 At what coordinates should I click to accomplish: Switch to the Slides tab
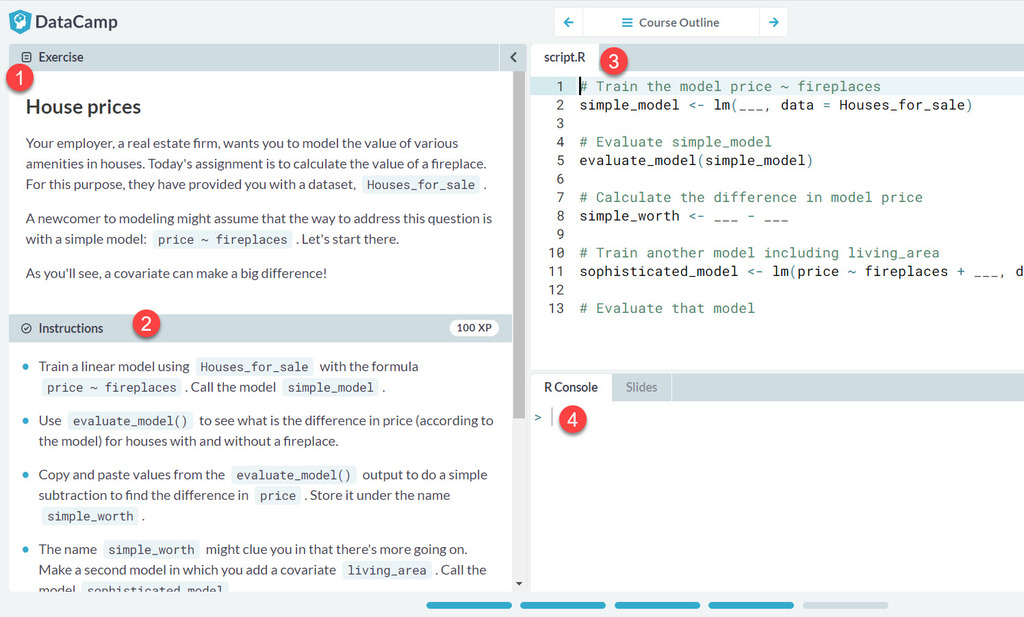pyautogui.click(x=641, y=387)
